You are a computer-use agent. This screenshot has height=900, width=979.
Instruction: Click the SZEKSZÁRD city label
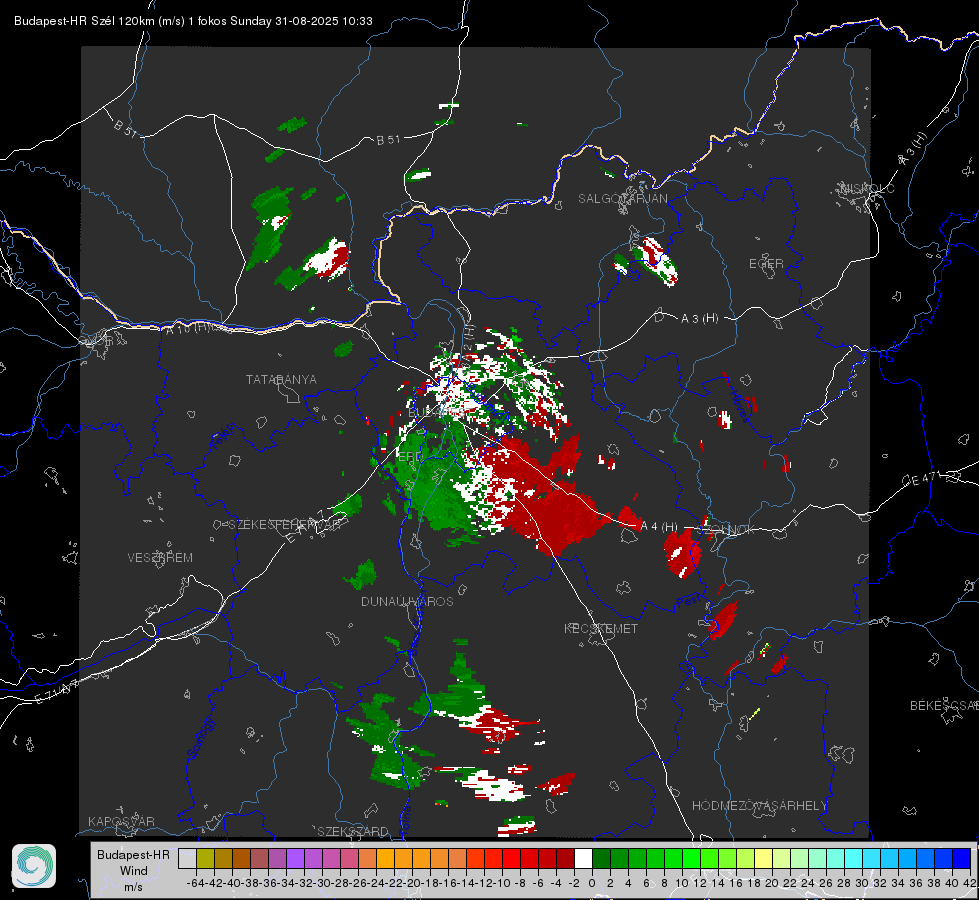pyautogui.click(x=353, y=831)
